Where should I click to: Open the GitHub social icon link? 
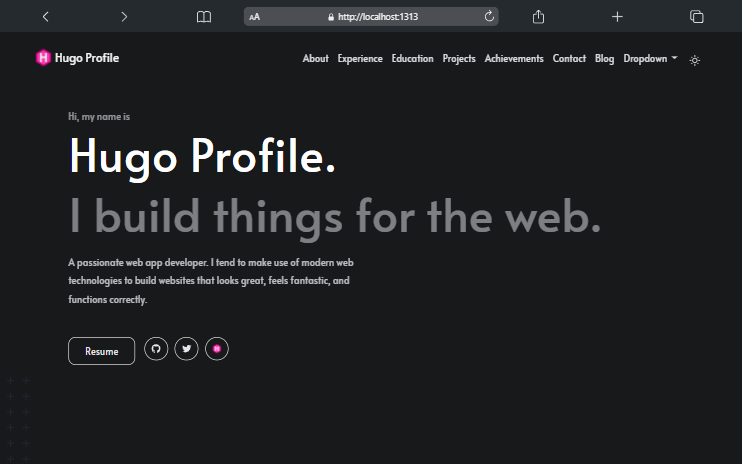tap(156, 349)
